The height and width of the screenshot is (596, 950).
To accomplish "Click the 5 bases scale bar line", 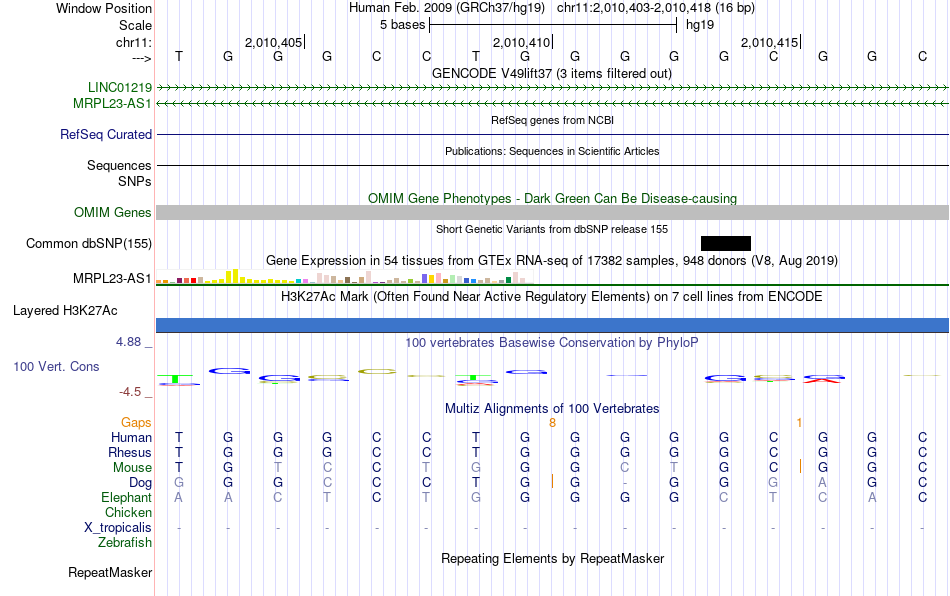I will (x=553, y=25).
